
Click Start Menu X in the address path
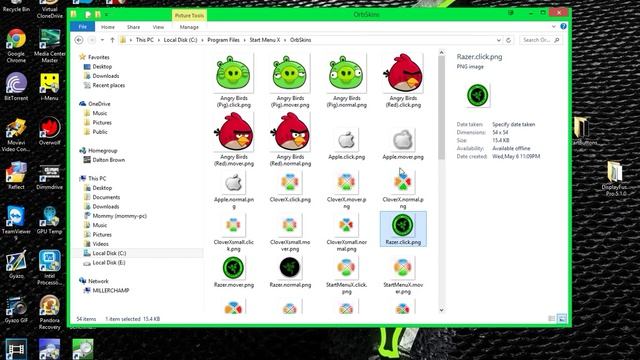(264, 40)
